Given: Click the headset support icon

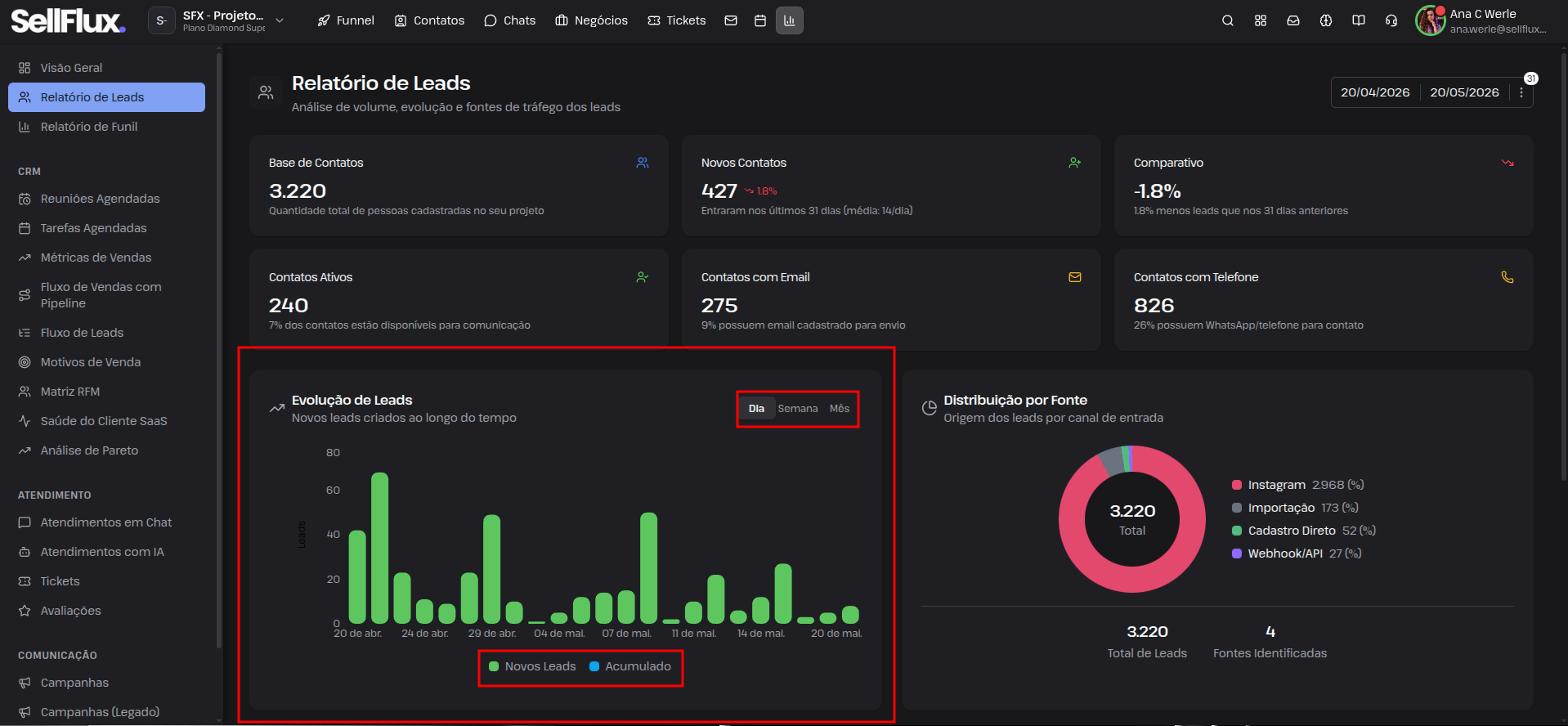Looking at the screenshot, I should click(1391, 20).
